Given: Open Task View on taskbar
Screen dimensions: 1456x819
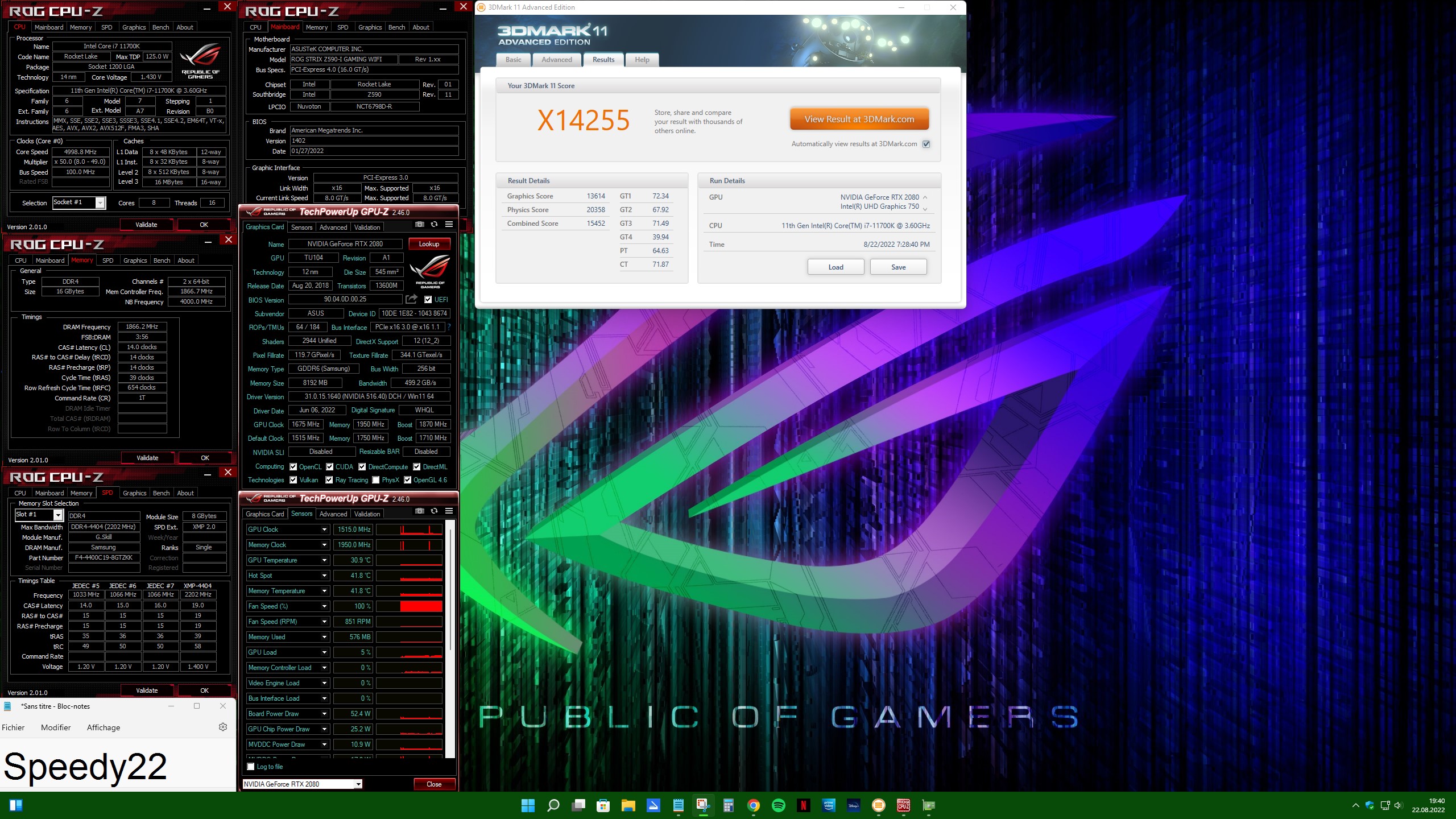Looking at the screenshot, I should [x=578, y=805].
